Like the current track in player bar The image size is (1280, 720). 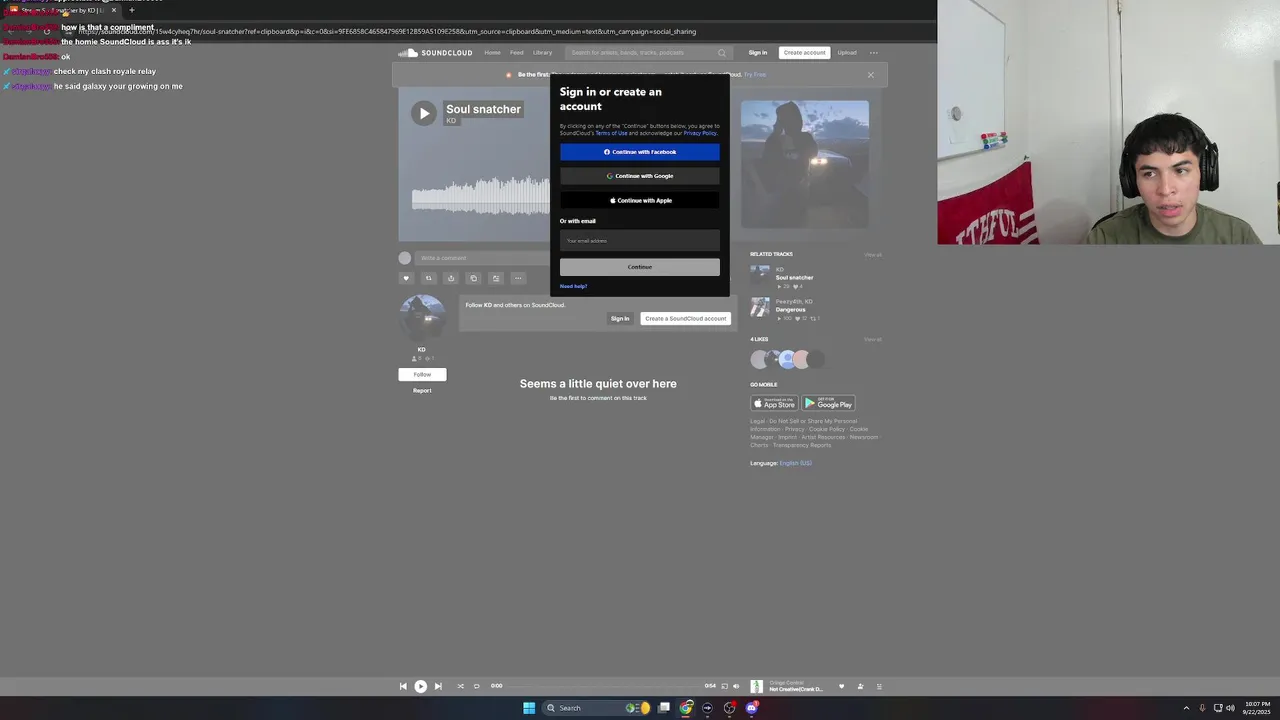click(x=841, y=686)
